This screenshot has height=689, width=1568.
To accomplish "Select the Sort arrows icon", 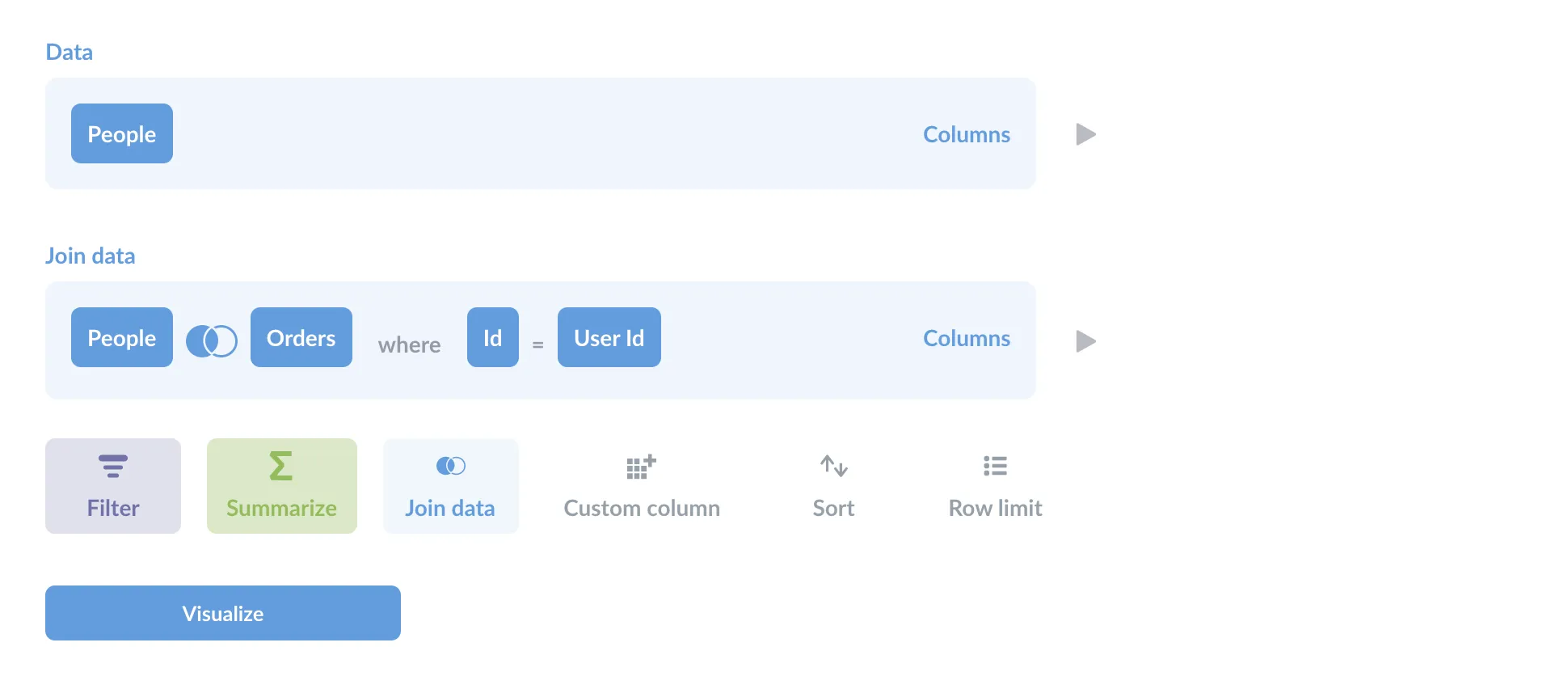I will pos(832,466).
